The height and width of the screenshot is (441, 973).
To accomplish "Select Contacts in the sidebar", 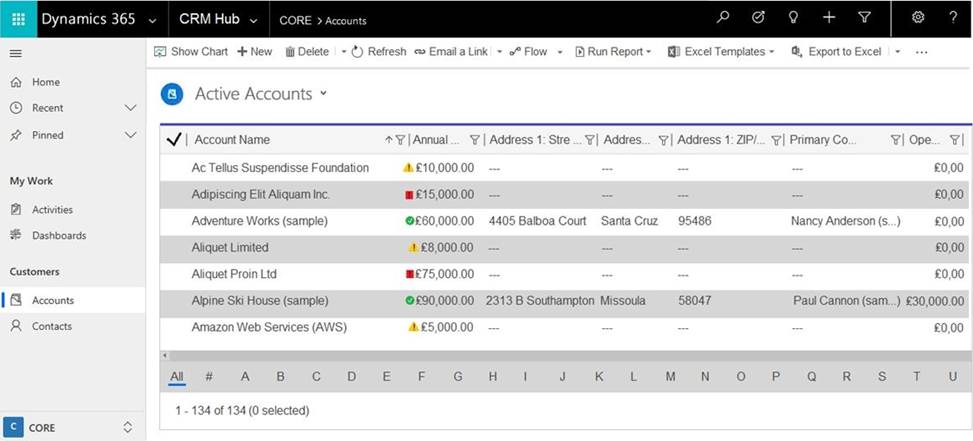I will click(x=51, y=326).
